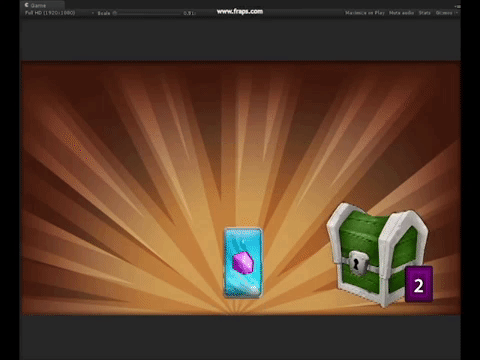Open the Game panel options menu
Image resolution: width=480 pixels, height=360 pixels.
click(457, 6)
